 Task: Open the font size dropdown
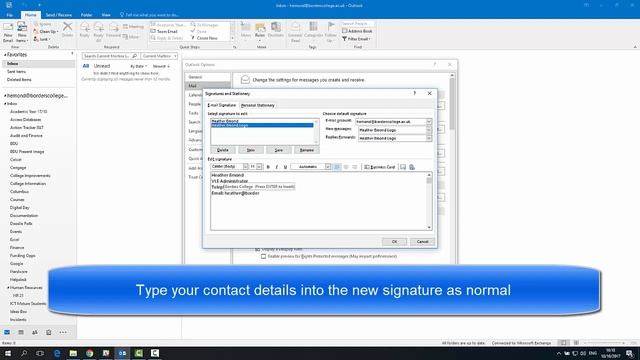260,167
